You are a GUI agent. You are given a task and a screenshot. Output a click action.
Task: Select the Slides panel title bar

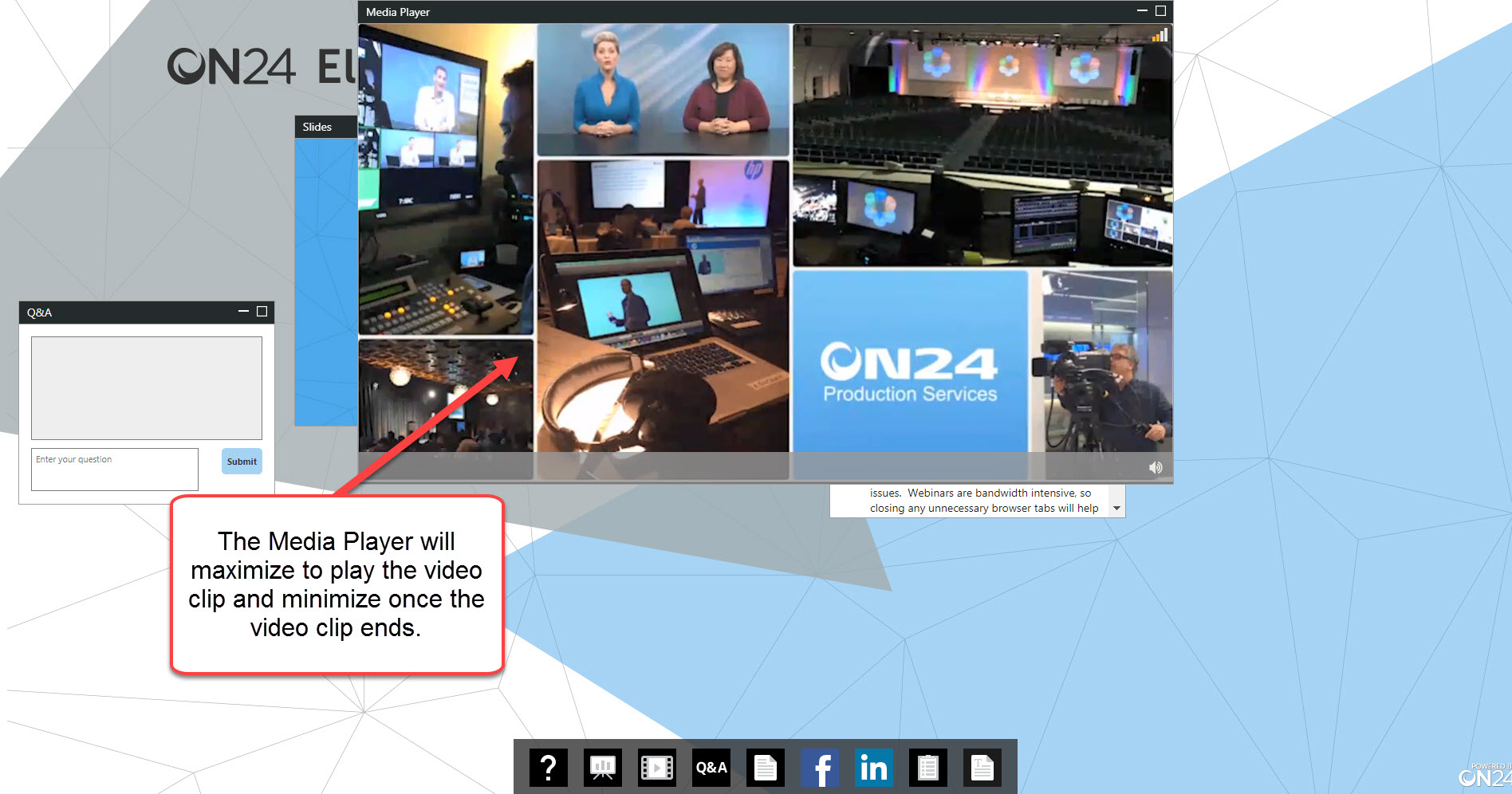coord(326,127)
